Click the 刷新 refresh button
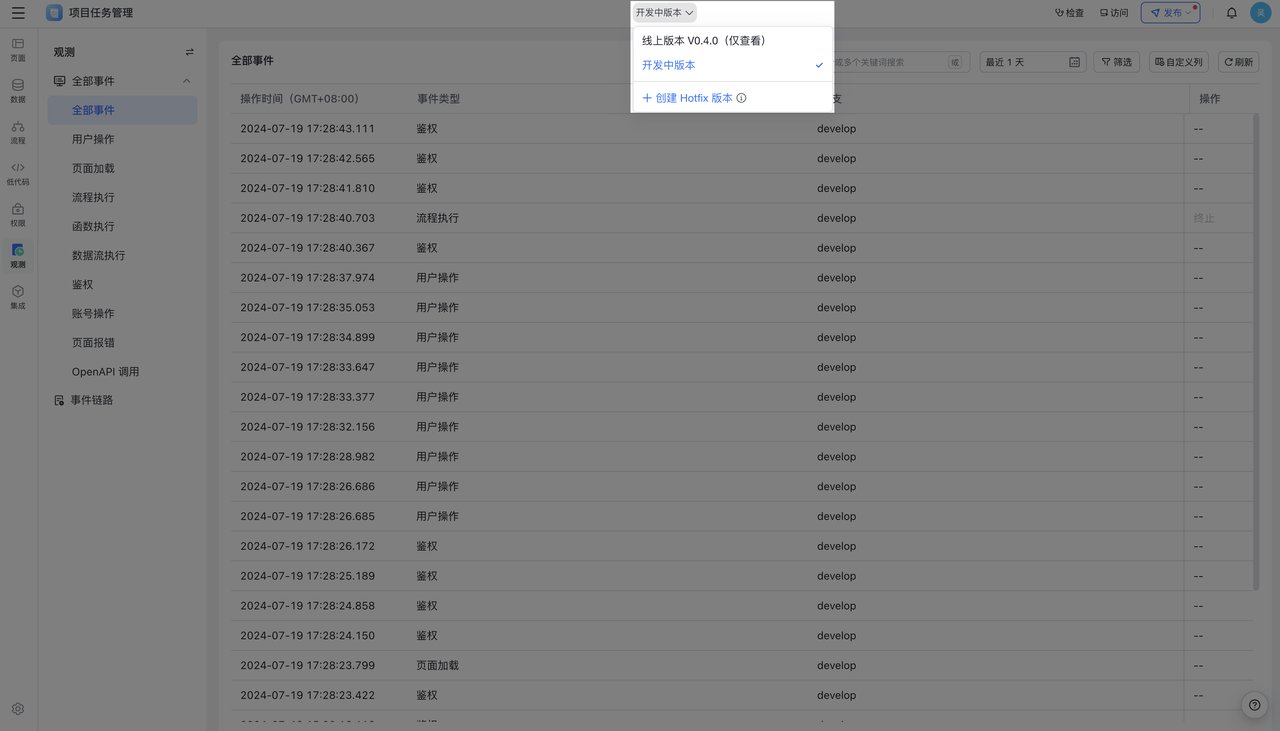Image resolution: width=1280 pixels, height=731 pixels. (x=1238, y=62)
